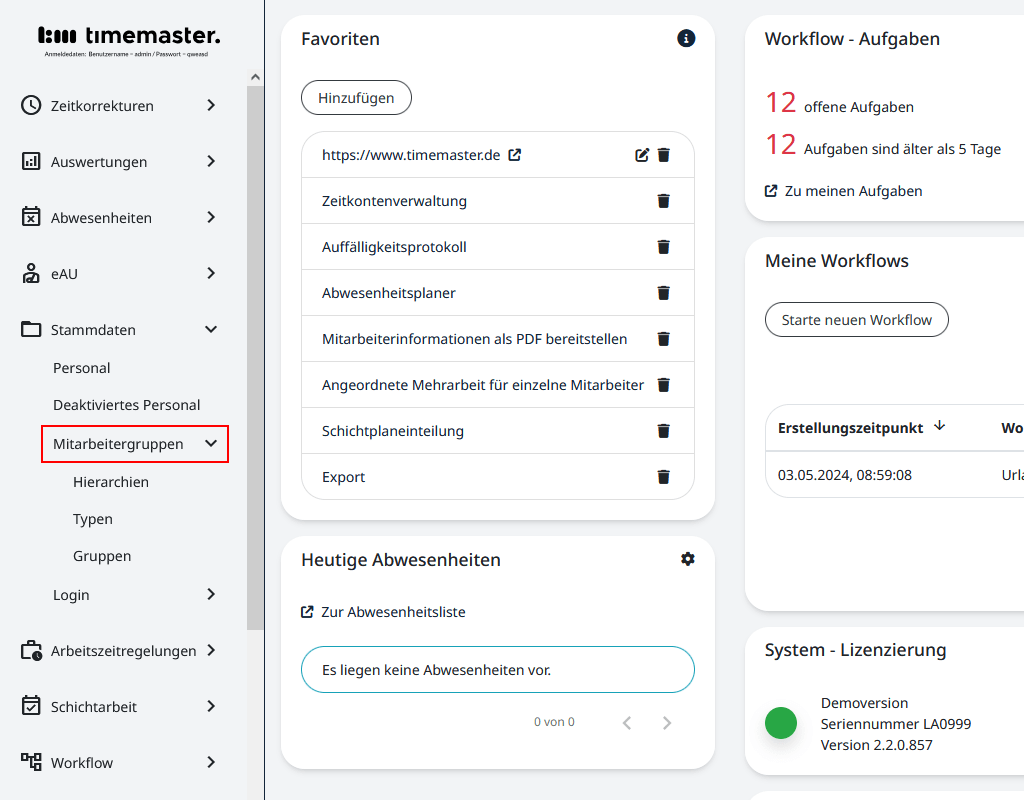Click the Auswertungen chart icon
The width and height of the screenshot is (1024, 800).
[29, 161]
